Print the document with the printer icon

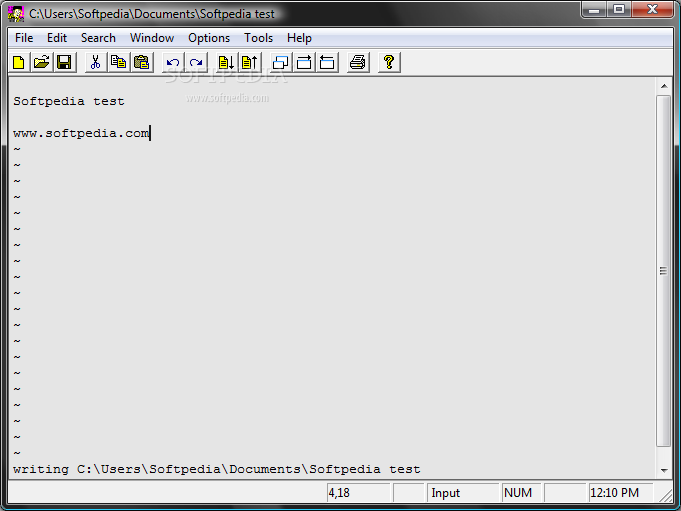point(358,63)
